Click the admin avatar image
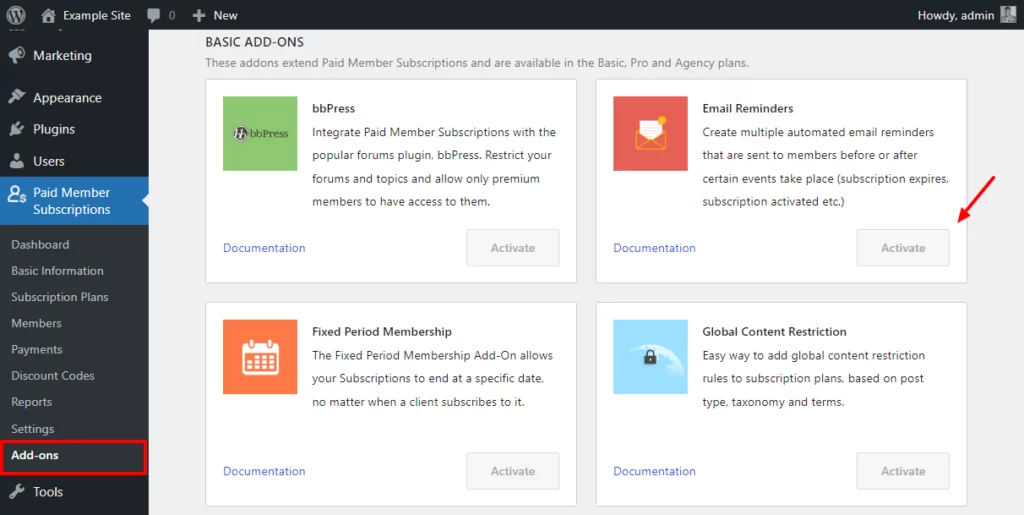The width and height of the screenshot is (1024, 515). [1008, 15]
